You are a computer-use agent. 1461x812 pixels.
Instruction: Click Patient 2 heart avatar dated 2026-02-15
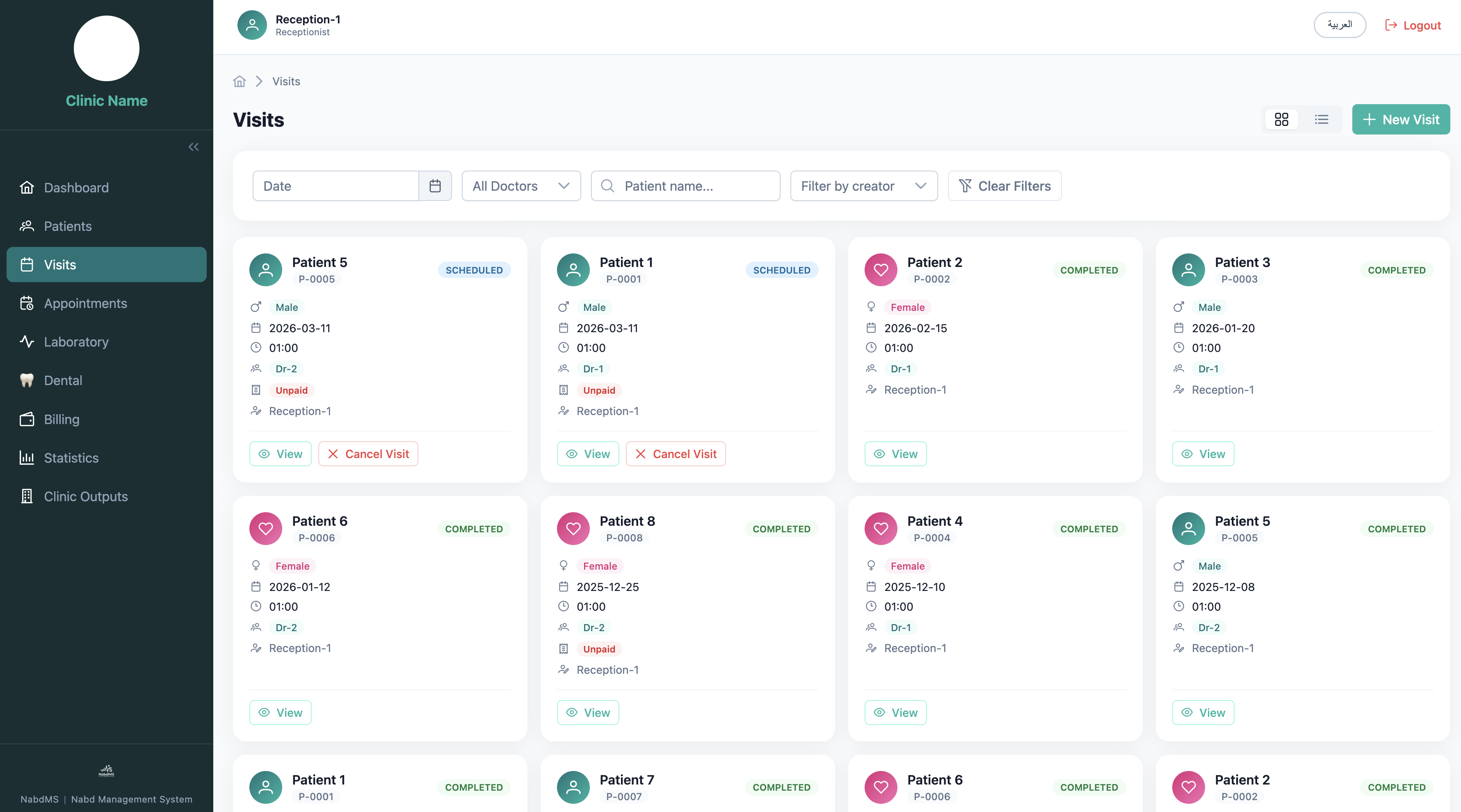click(x=881, y=270)
